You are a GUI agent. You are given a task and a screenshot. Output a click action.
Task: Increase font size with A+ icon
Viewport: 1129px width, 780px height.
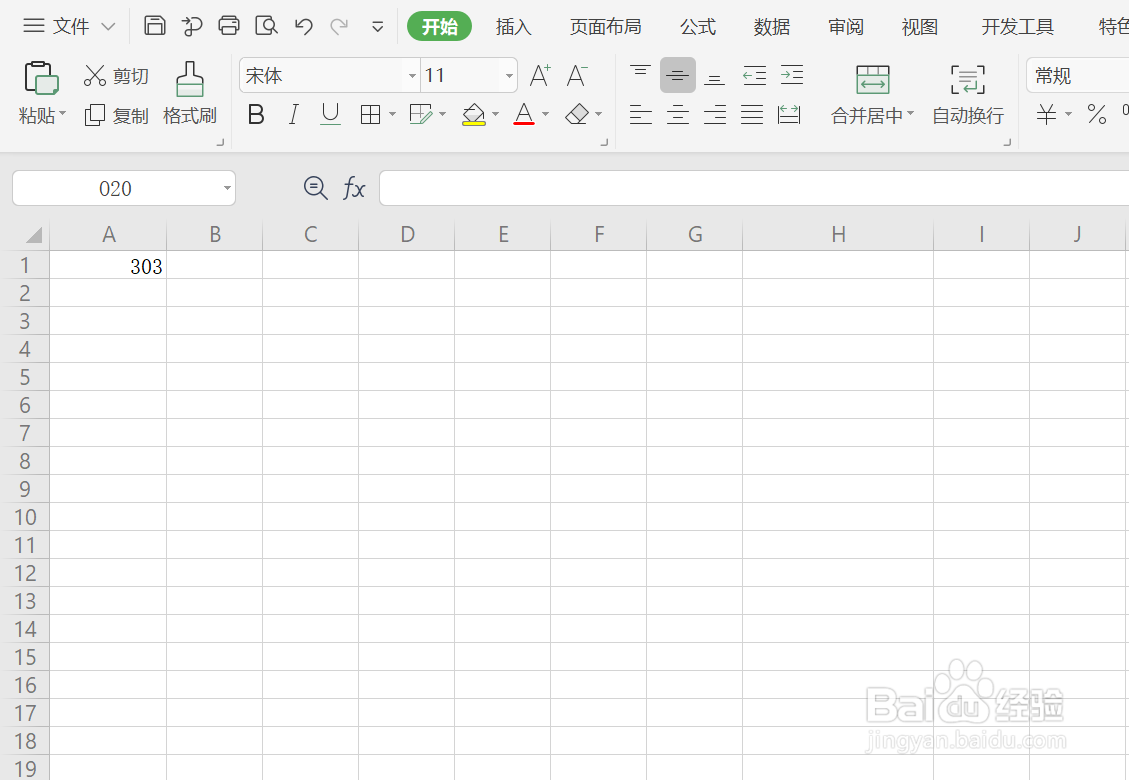click(540, 76)
